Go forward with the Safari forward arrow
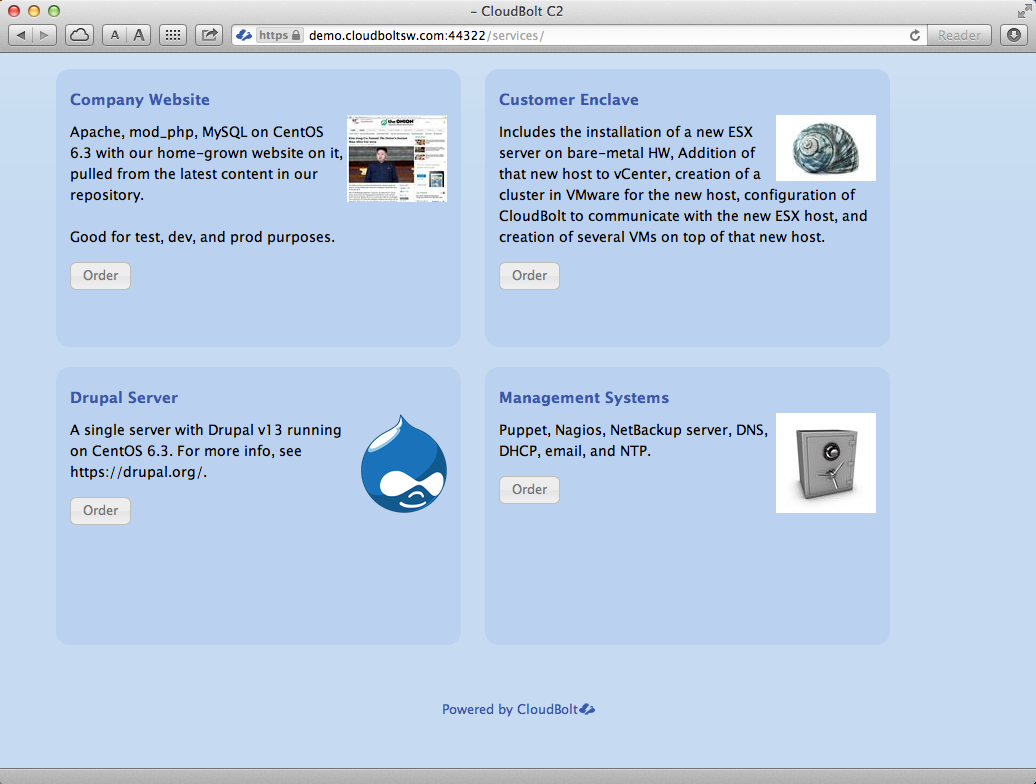The height and width of the screenshot is (784, 1036). pyautogui.click(x=44, y=35)
